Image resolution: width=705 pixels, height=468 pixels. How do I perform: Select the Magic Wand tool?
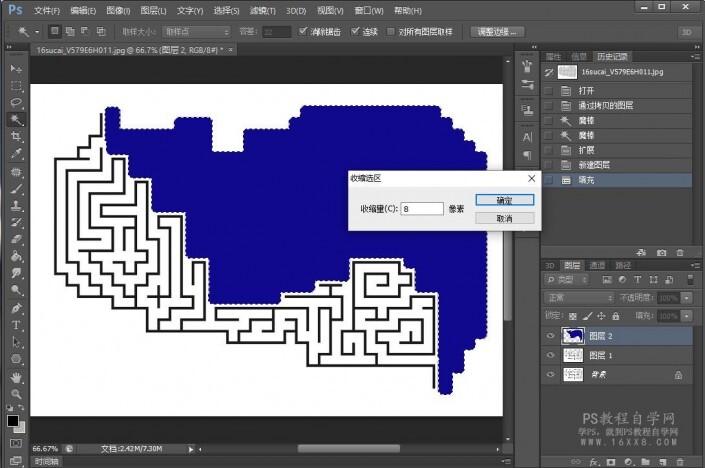(x=16, y=119)
